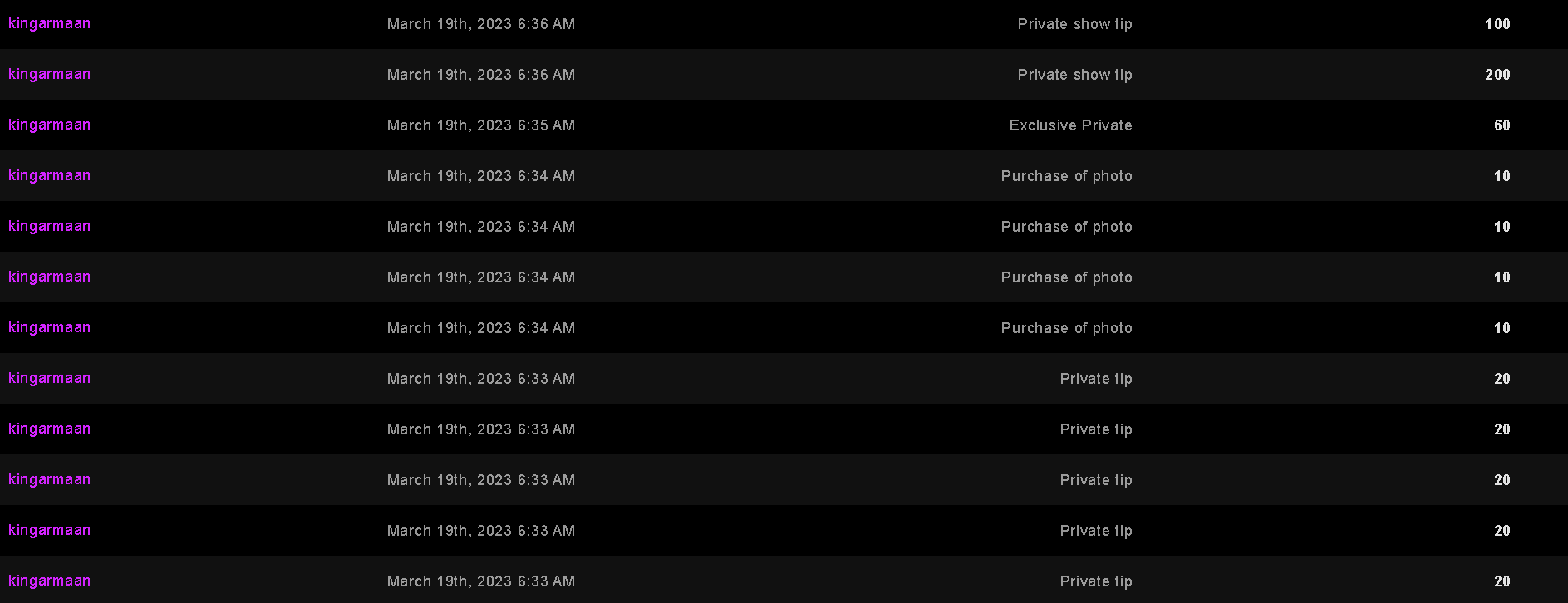
Task: Open kingarmaan link in the bottom row
Action: [x=49, y=581]
